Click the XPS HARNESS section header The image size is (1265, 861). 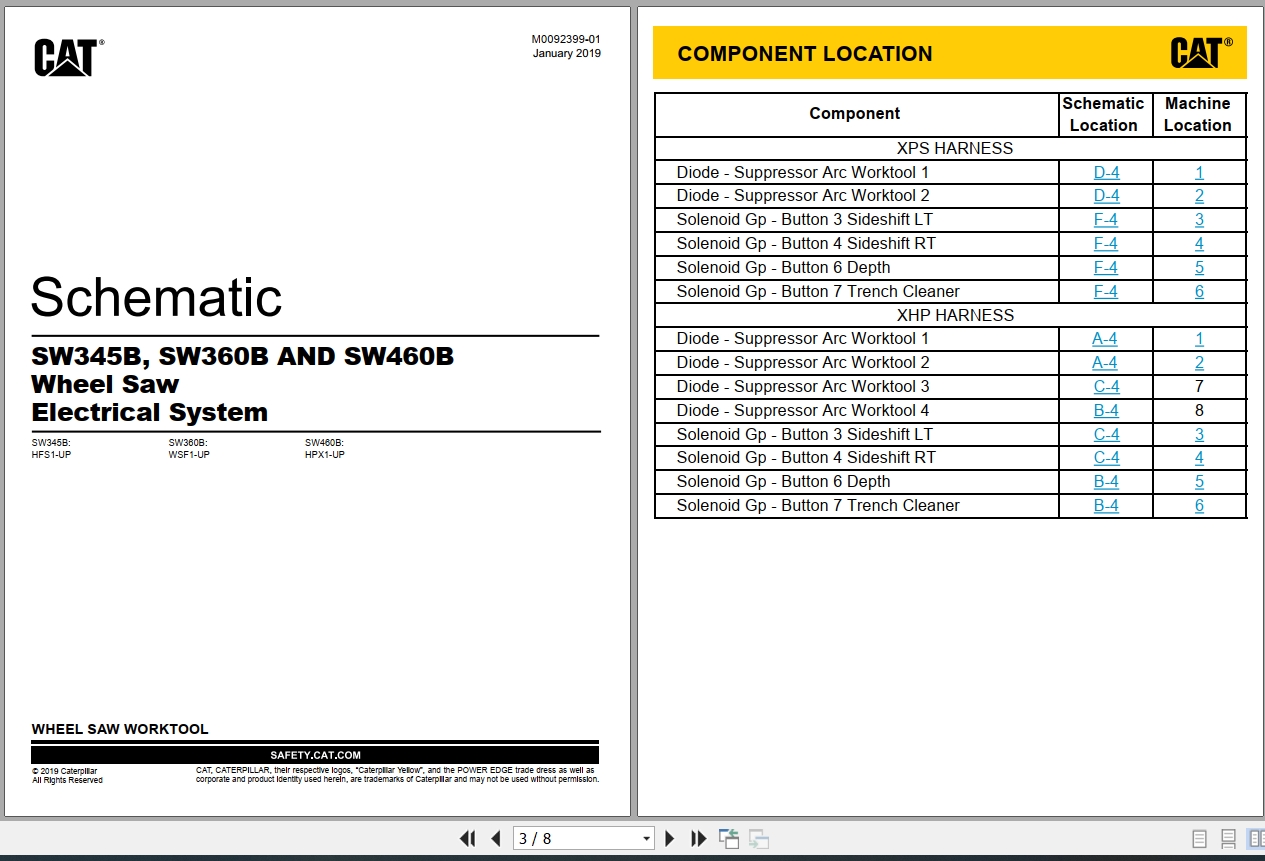point(954,148)
